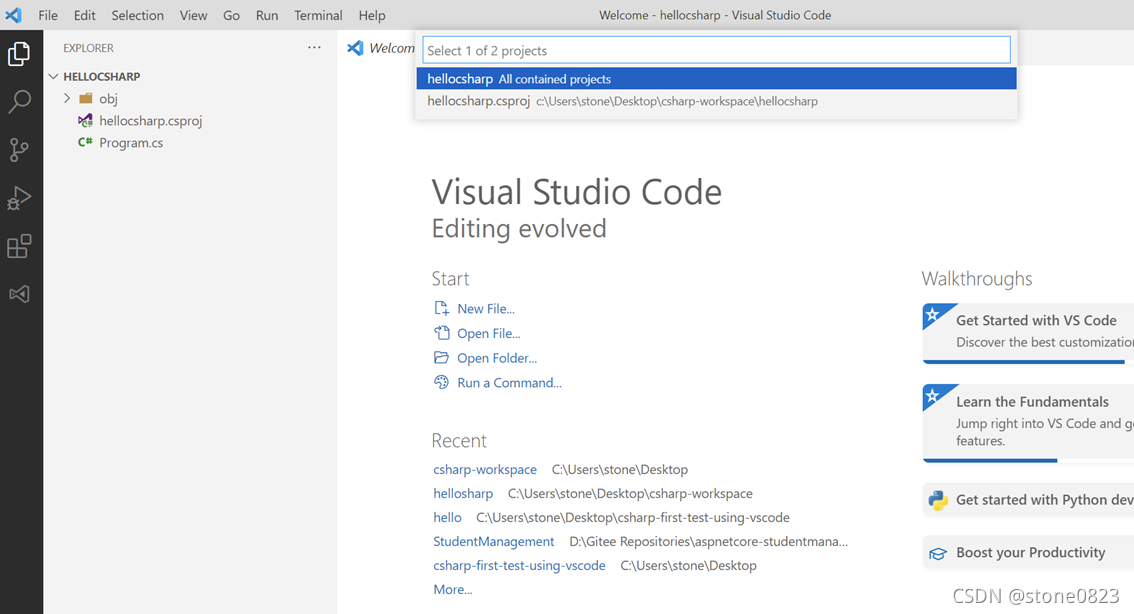Viewport: 1134px width, 614px height.
Task: Click the Select 1 of 2 projects field
Action: click(716, 51)
